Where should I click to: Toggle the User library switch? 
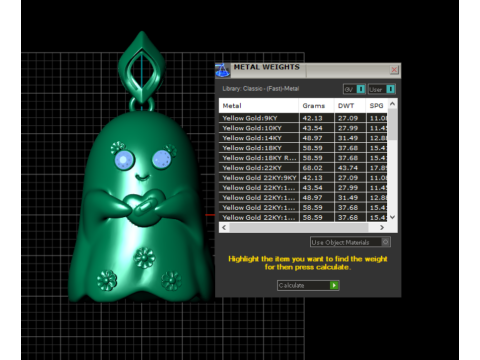382,89
